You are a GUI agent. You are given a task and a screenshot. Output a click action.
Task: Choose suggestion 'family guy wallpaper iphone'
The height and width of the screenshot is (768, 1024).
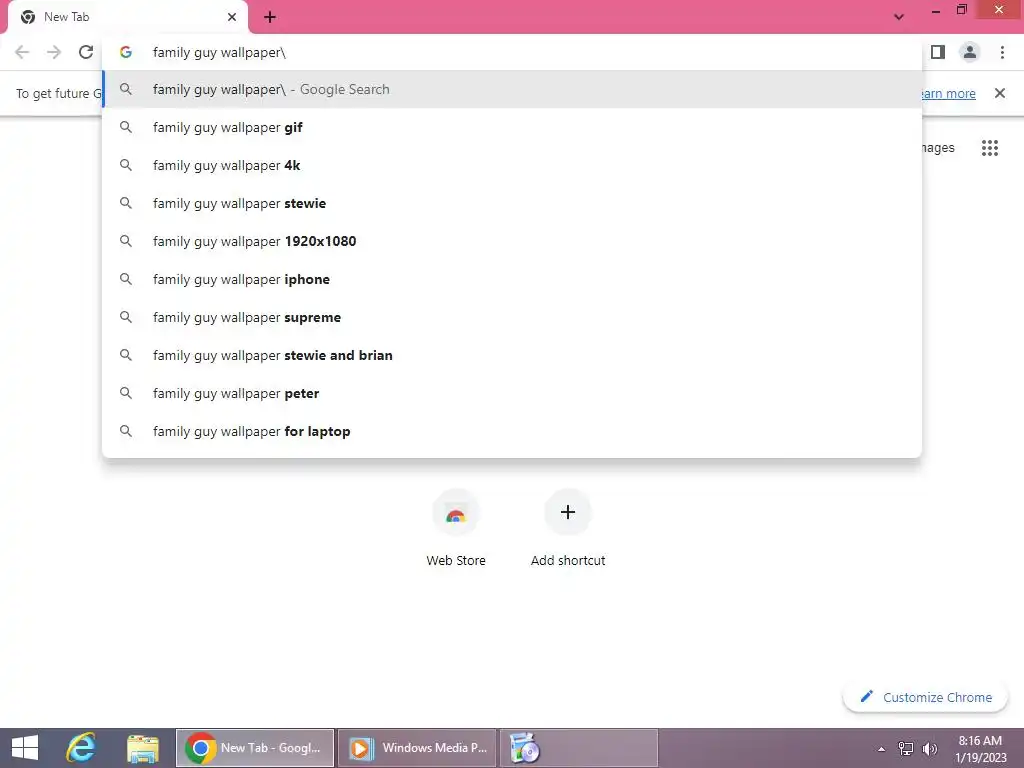click(x=512, y=280)
